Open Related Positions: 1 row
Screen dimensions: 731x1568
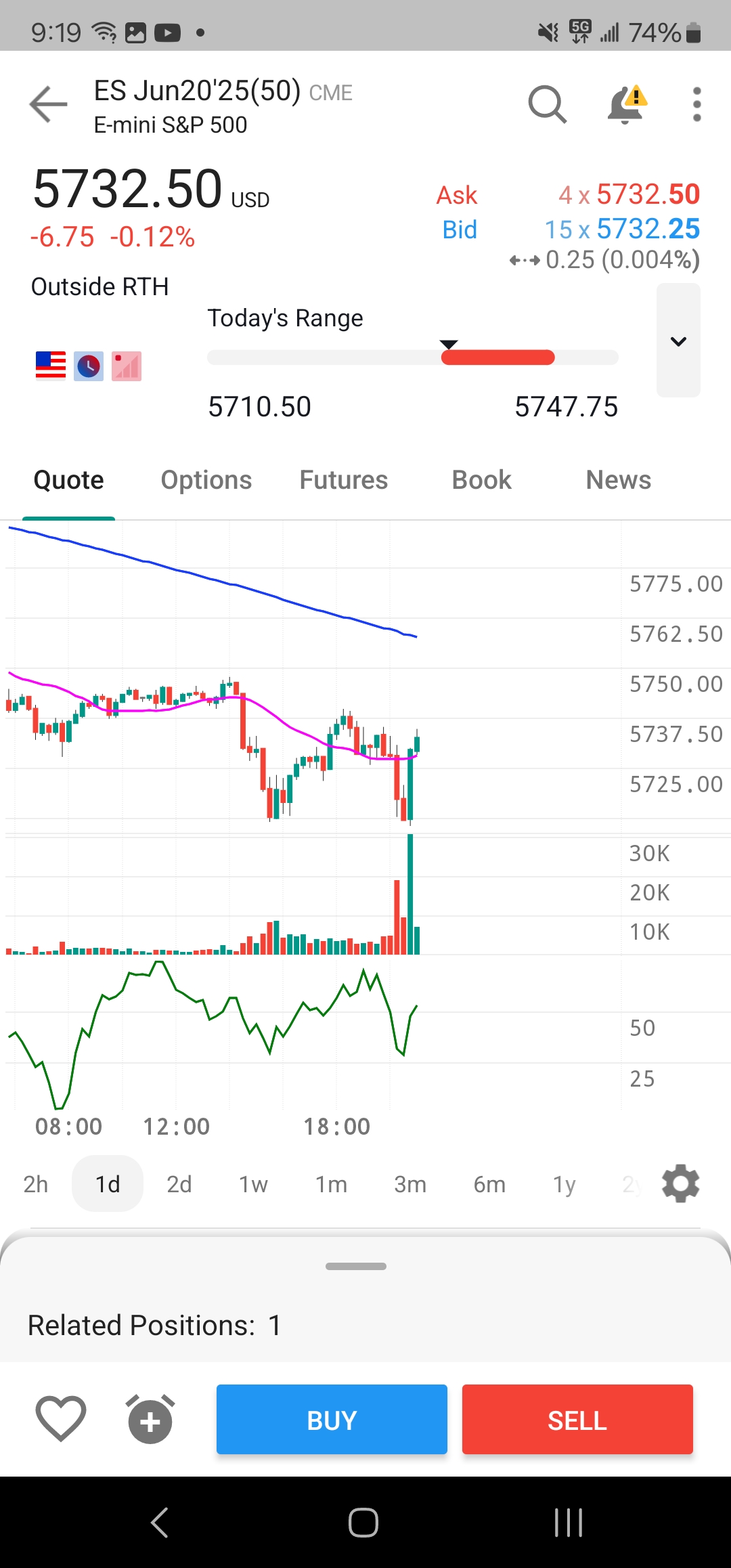click(x=365, y=1325)
